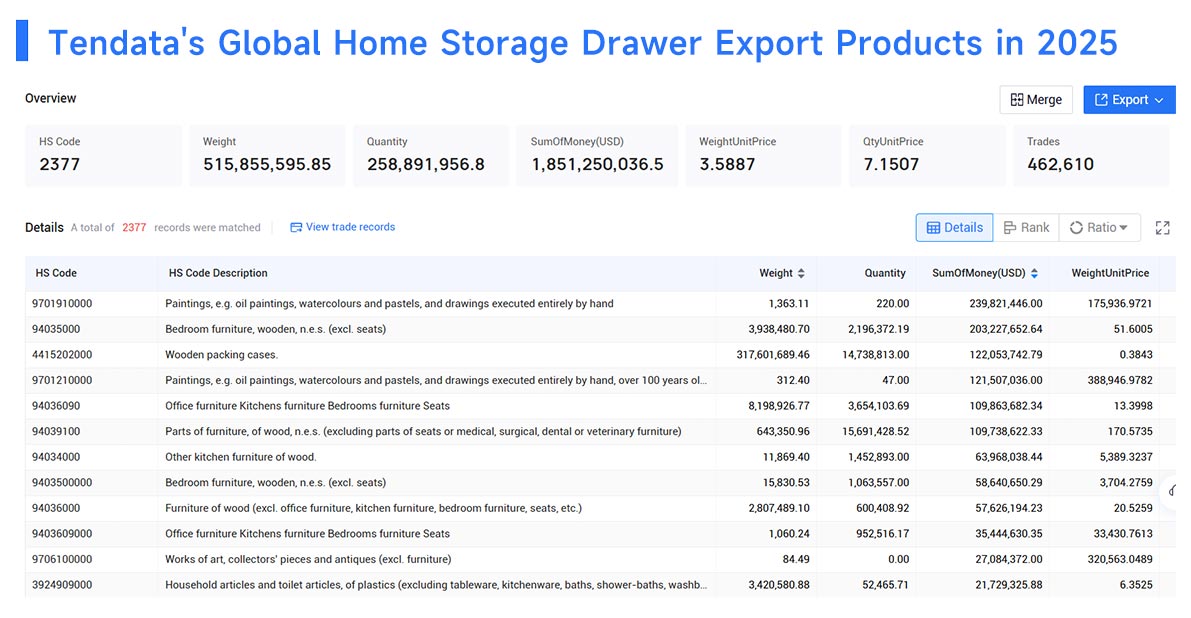Viewport: 1191px width, 618px height.
Task: Click the red 2377 matched records count
Action: 134,228
